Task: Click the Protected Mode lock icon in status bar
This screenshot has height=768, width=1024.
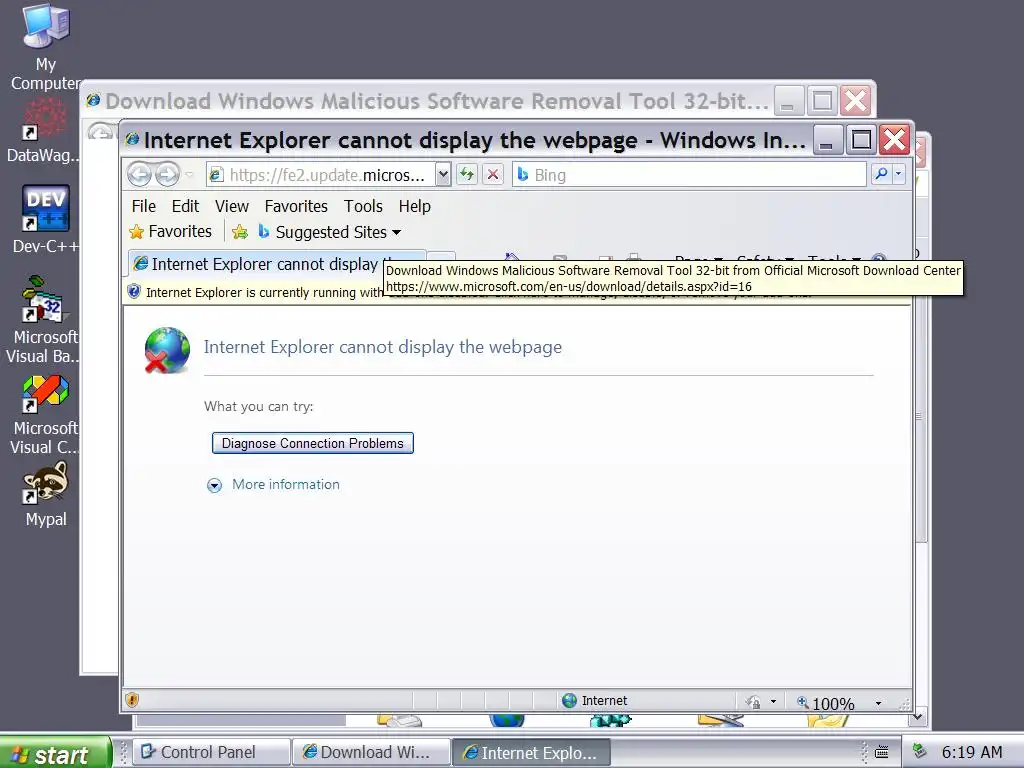Action: click(x=753, y=702)
